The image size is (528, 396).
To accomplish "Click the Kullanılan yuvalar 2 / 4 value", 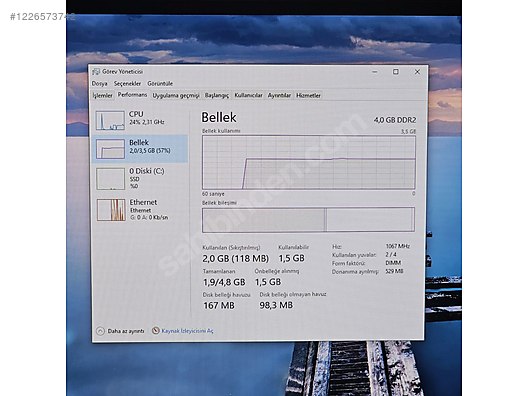I will (x=391, y=255).
